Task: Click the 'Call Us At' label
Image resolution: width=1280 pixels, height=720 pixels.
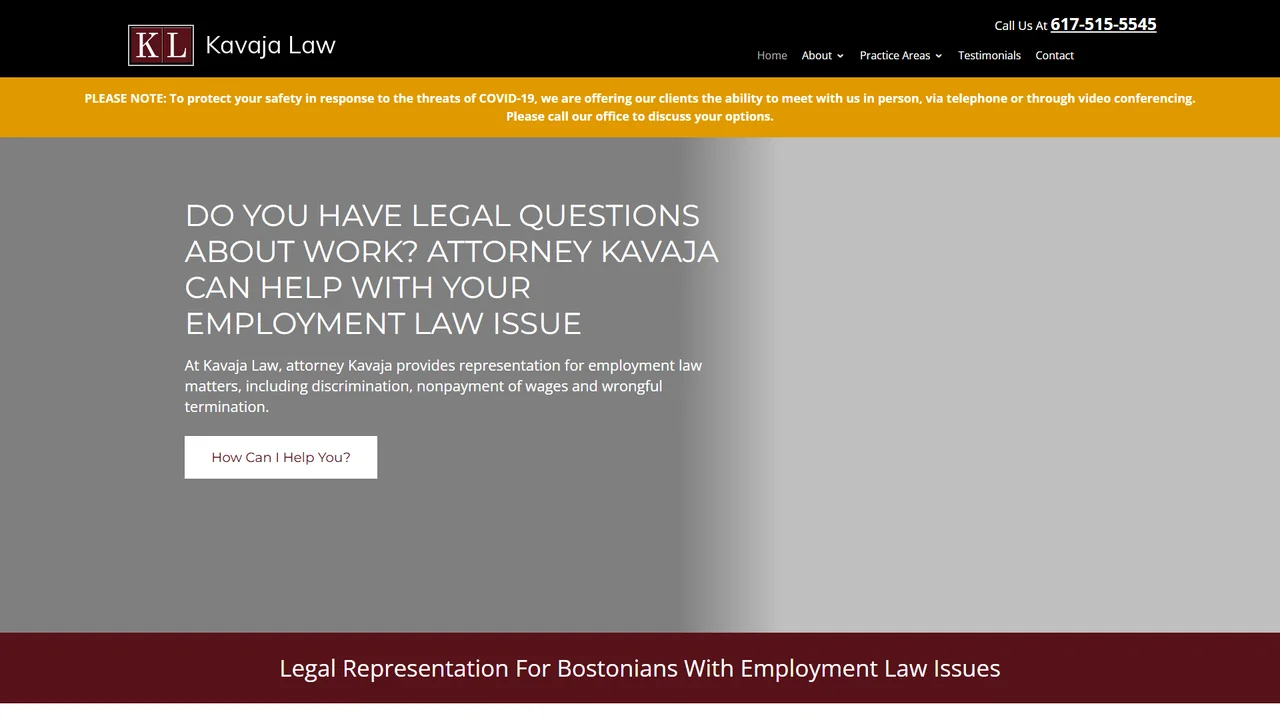Action: point(1020,26)
